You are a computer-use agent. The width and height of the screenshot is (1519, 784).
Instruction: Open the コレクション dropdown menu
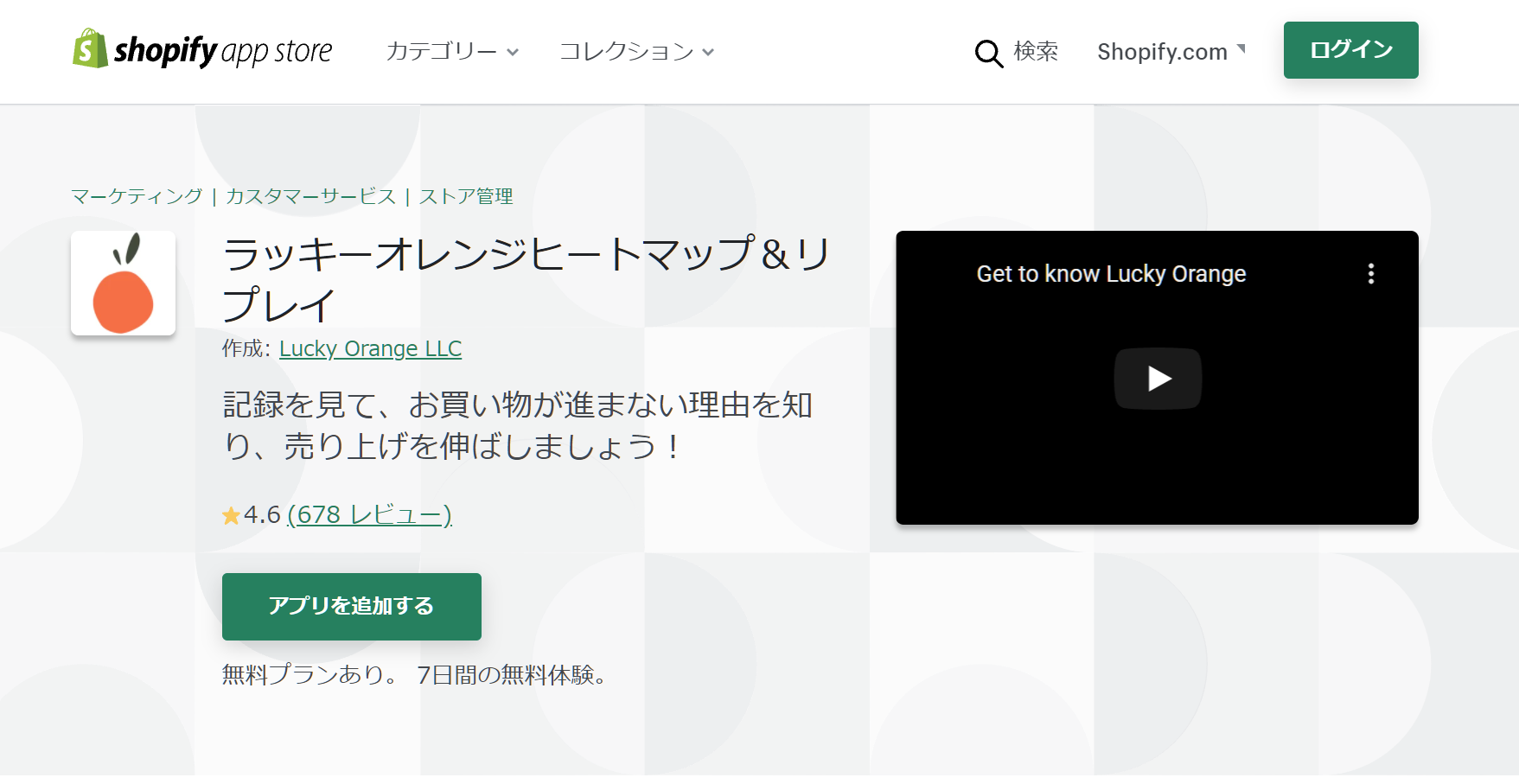pyautogui.click(x=637, y=52)
